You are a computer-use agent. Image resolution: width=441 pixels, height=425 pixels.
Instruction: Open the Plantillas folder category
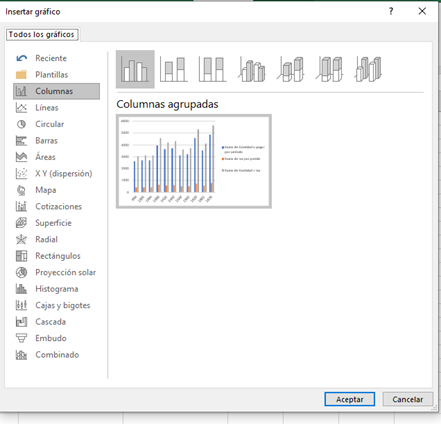[x=56, y=75]
